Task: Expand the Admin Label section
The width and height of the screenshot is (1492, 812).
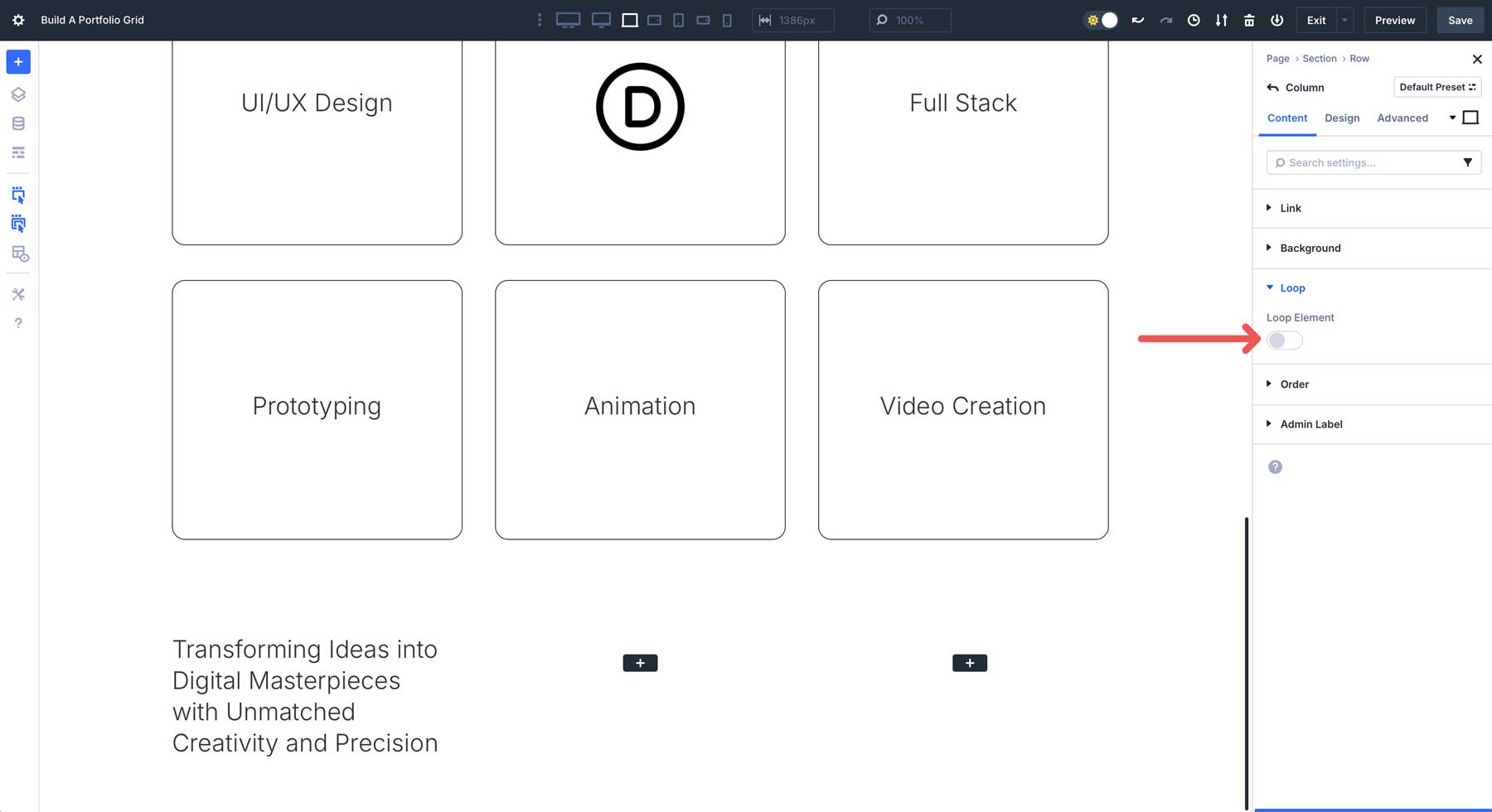Action: click(x=1310, y=423)
